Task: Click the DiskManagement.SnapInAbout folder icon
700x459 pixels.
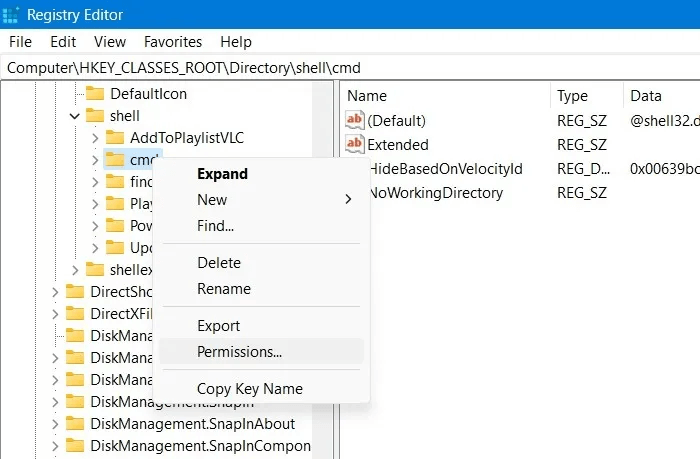Action: [75, 423]
